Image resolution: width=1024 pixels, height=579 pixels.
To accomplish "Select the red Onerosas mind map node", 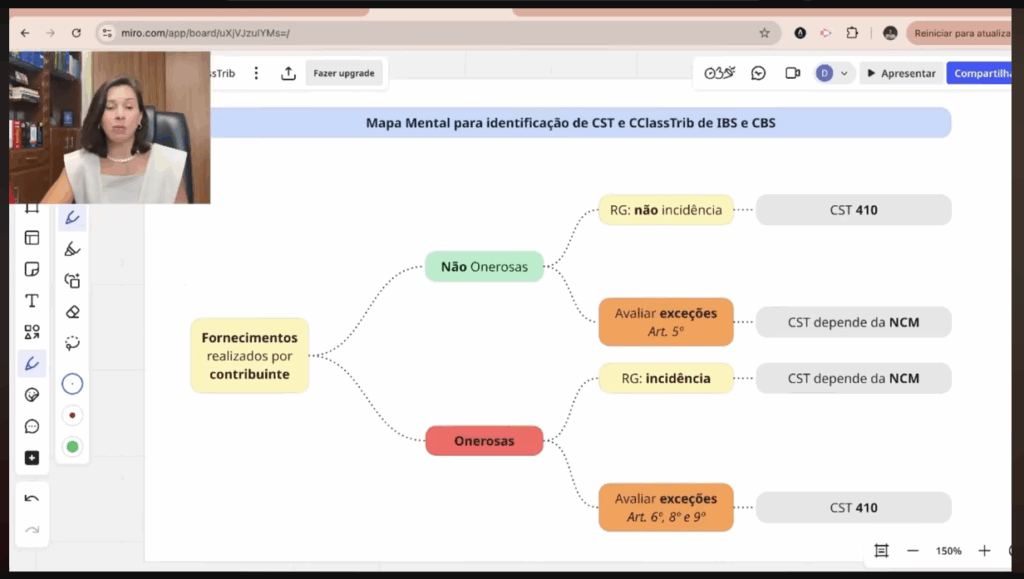I will pos(484,441).
